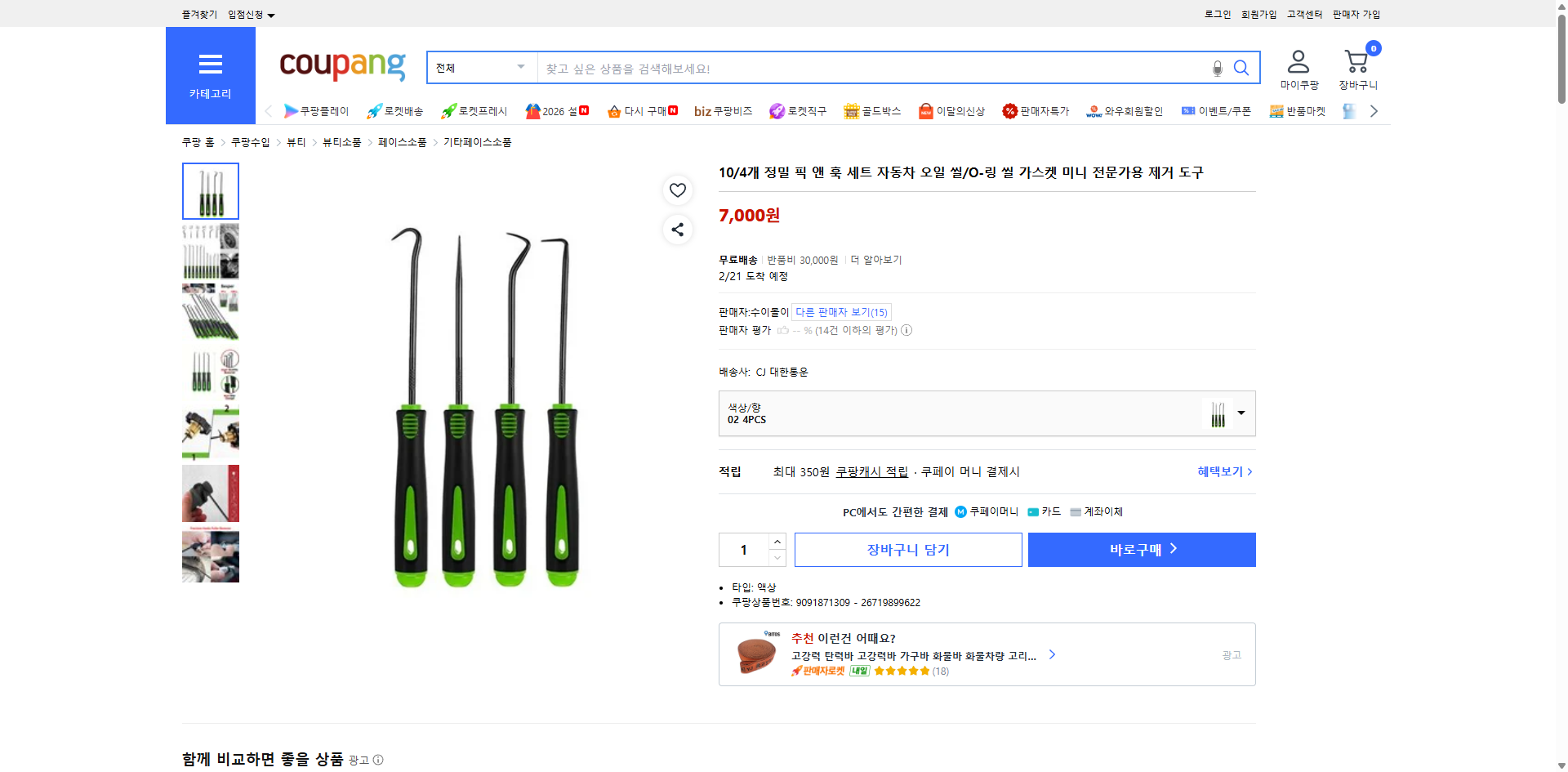The width and height of the screenshot is (1568, 772).
Task: Open the 고객센터 menu item
Action: tap(1303, 14)
